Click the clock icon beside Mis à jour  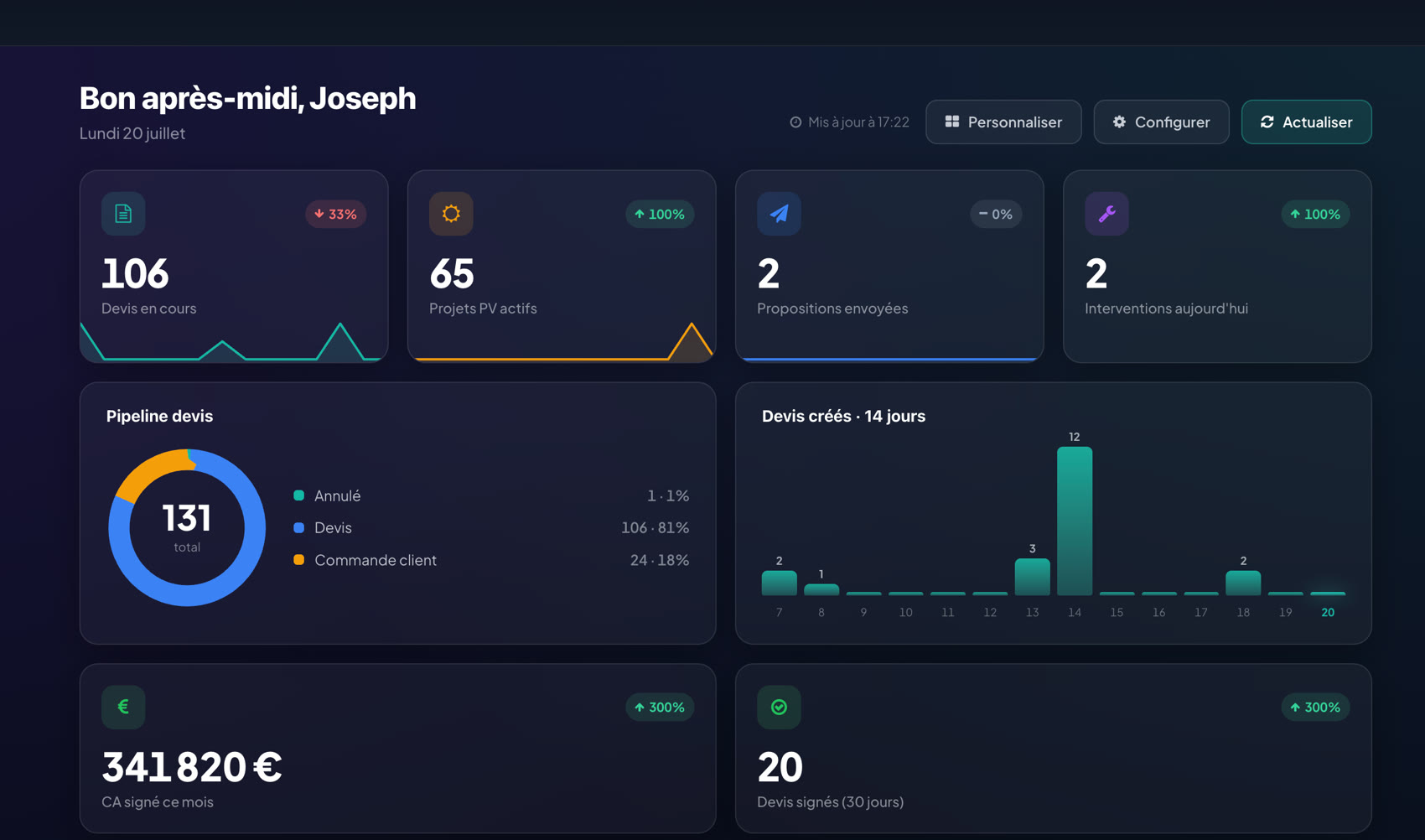point(795,122)
